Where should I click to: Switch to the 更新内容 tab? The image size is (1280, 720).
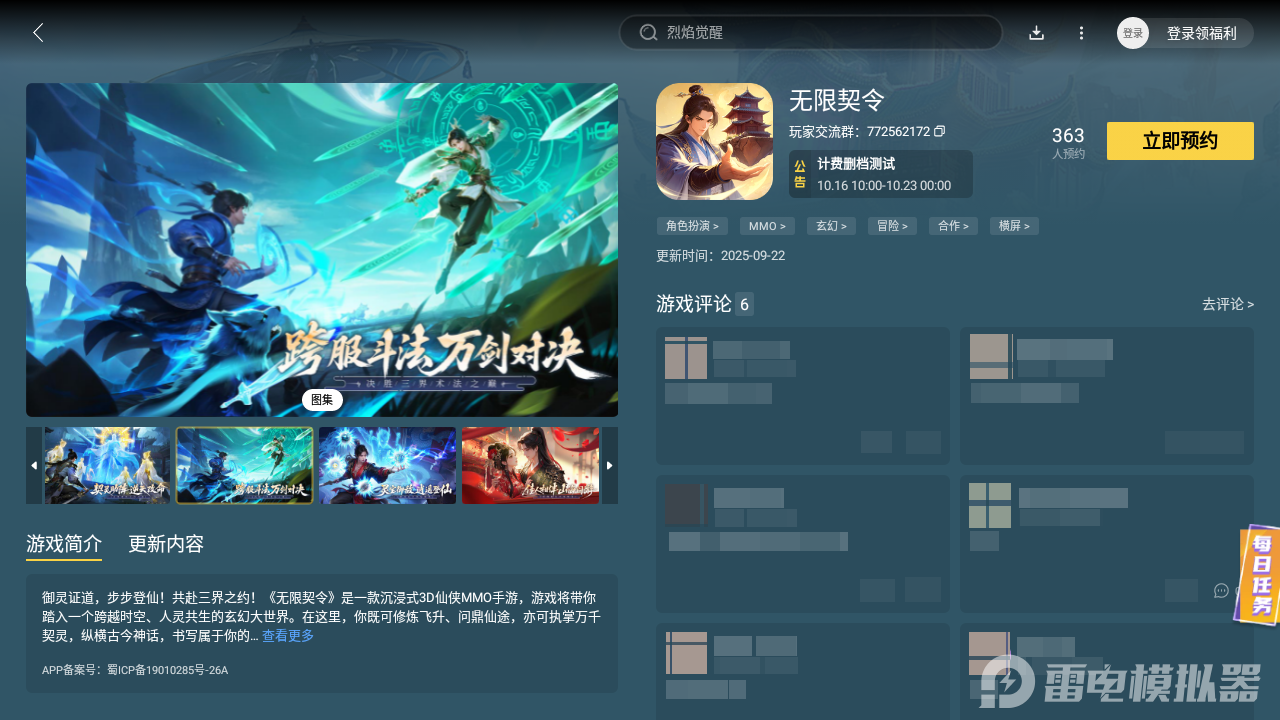[166, 544]
